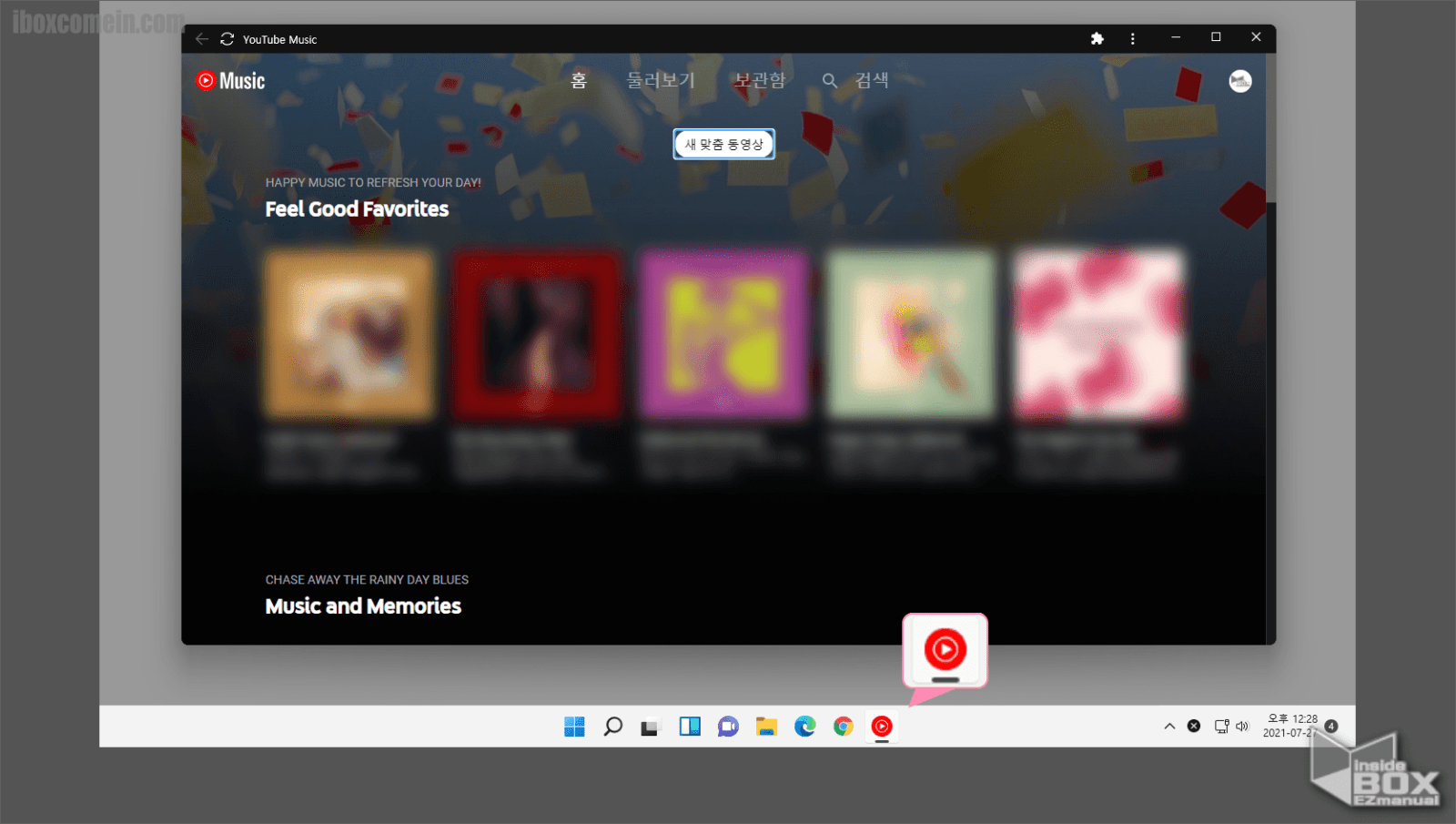Launch Microsoft Edge from the taskbar
Viewport: 1456px width, 824px height.
point(804,727)
